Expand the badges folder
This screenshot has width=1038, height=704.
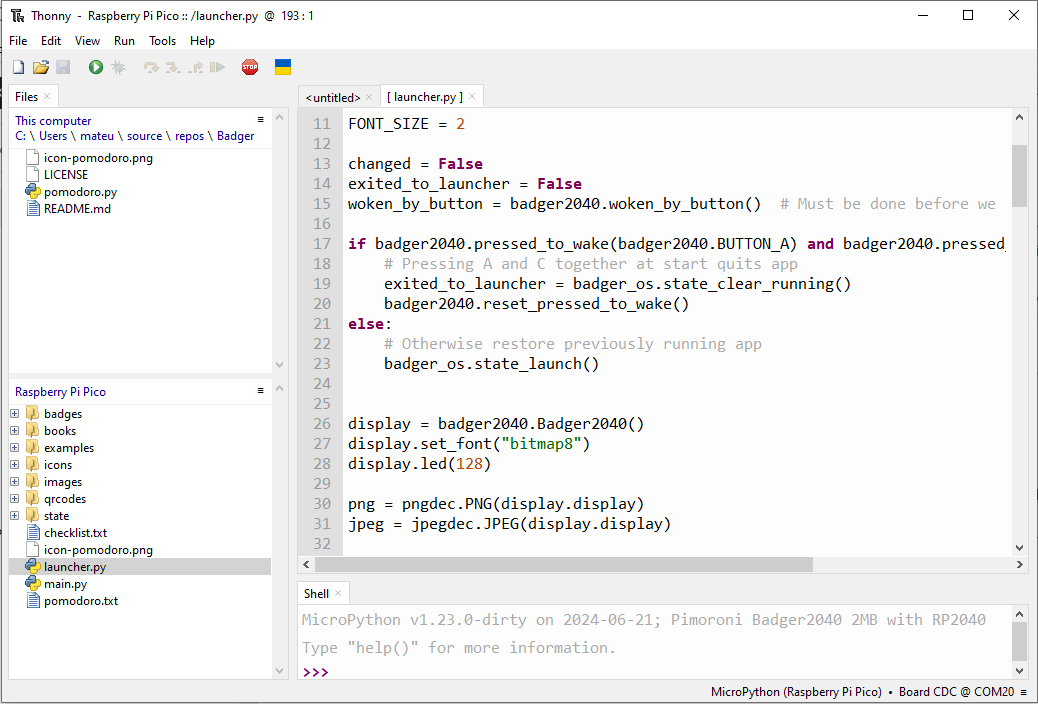pos(15,414)
